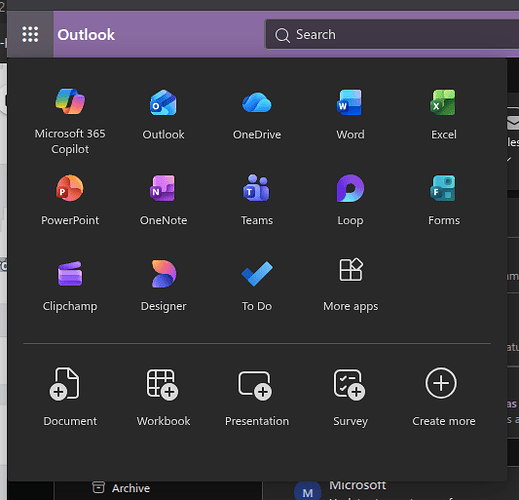
Task: Open the Archive folder
Action: pyautogui.click(x=121, y=488)
